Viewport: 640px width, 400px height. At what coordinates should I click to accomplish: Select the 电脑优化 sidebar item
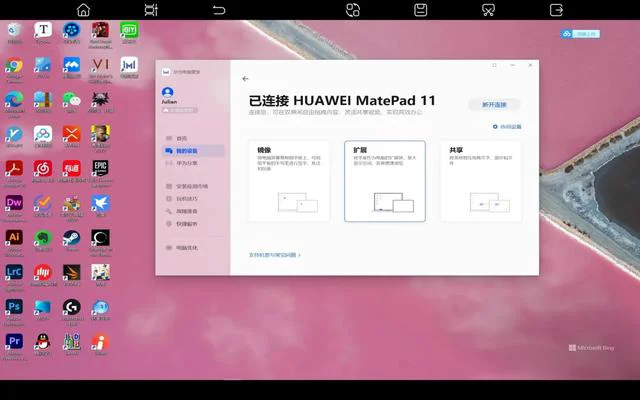tap(193, 248)
